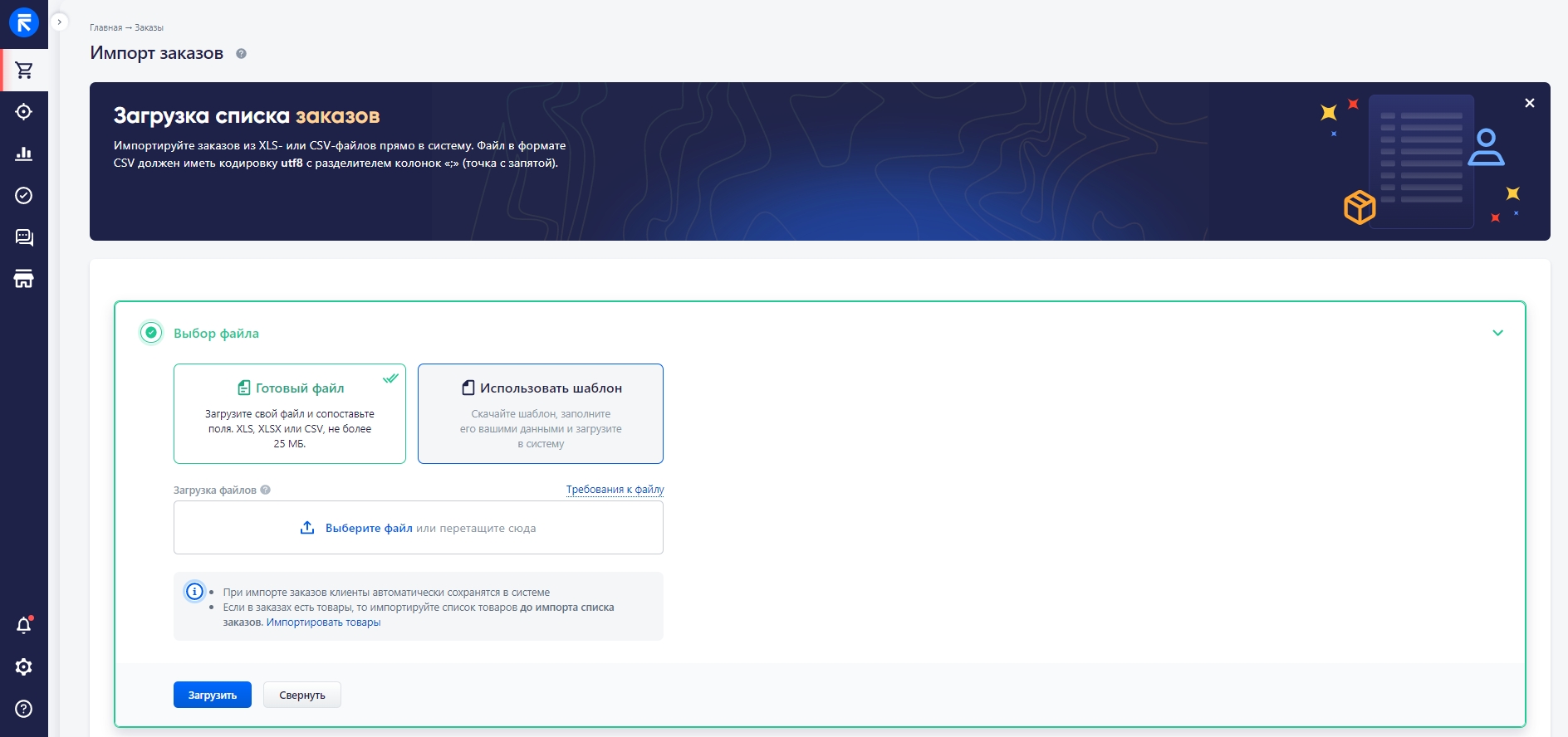Open the checkmark circle tasks icon
The width and height of the screenshot is (1568, 737).
click(24, 196)
